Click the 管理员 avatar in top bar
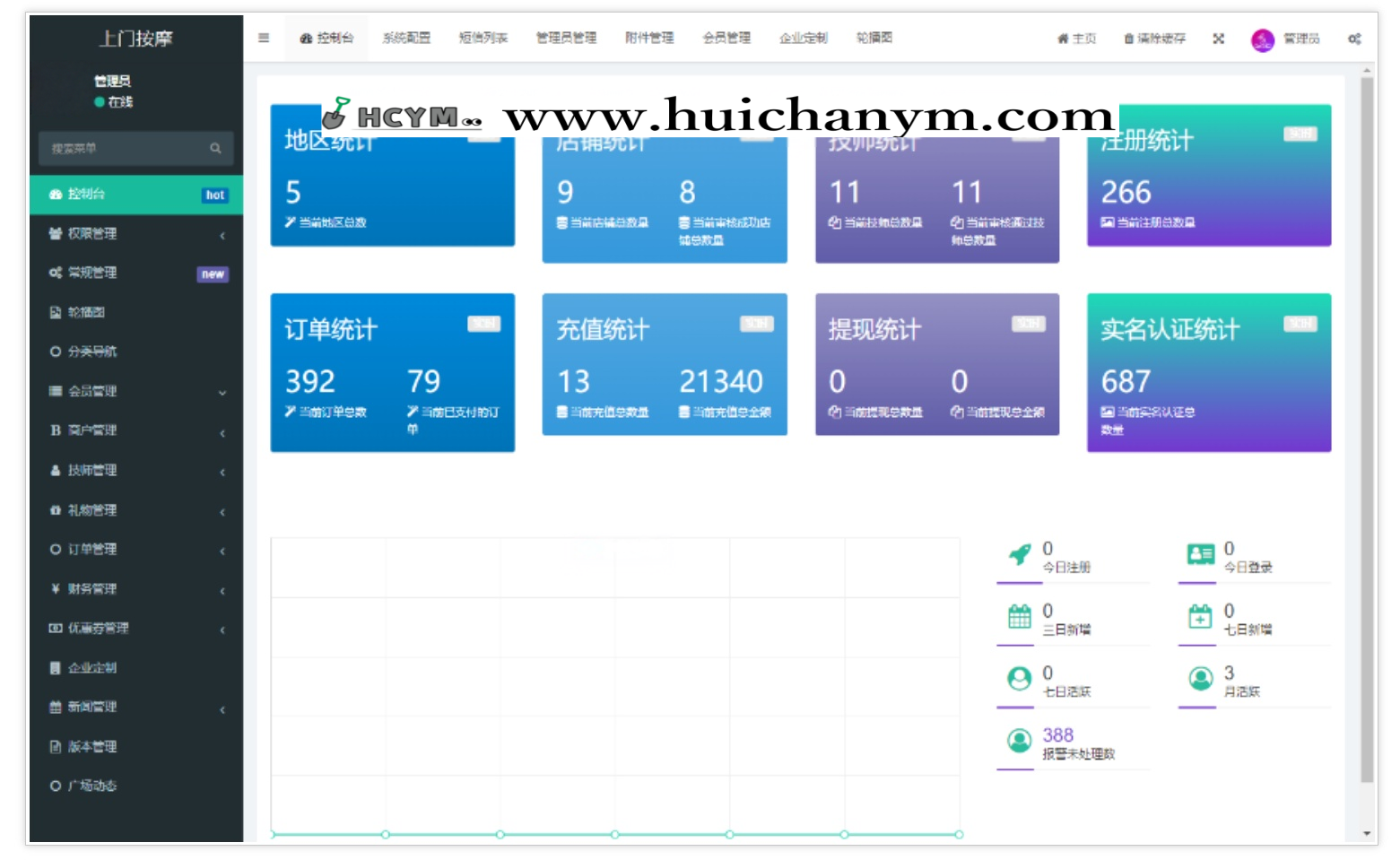This screenshot has width=1400, height=860. [1262, 39]
